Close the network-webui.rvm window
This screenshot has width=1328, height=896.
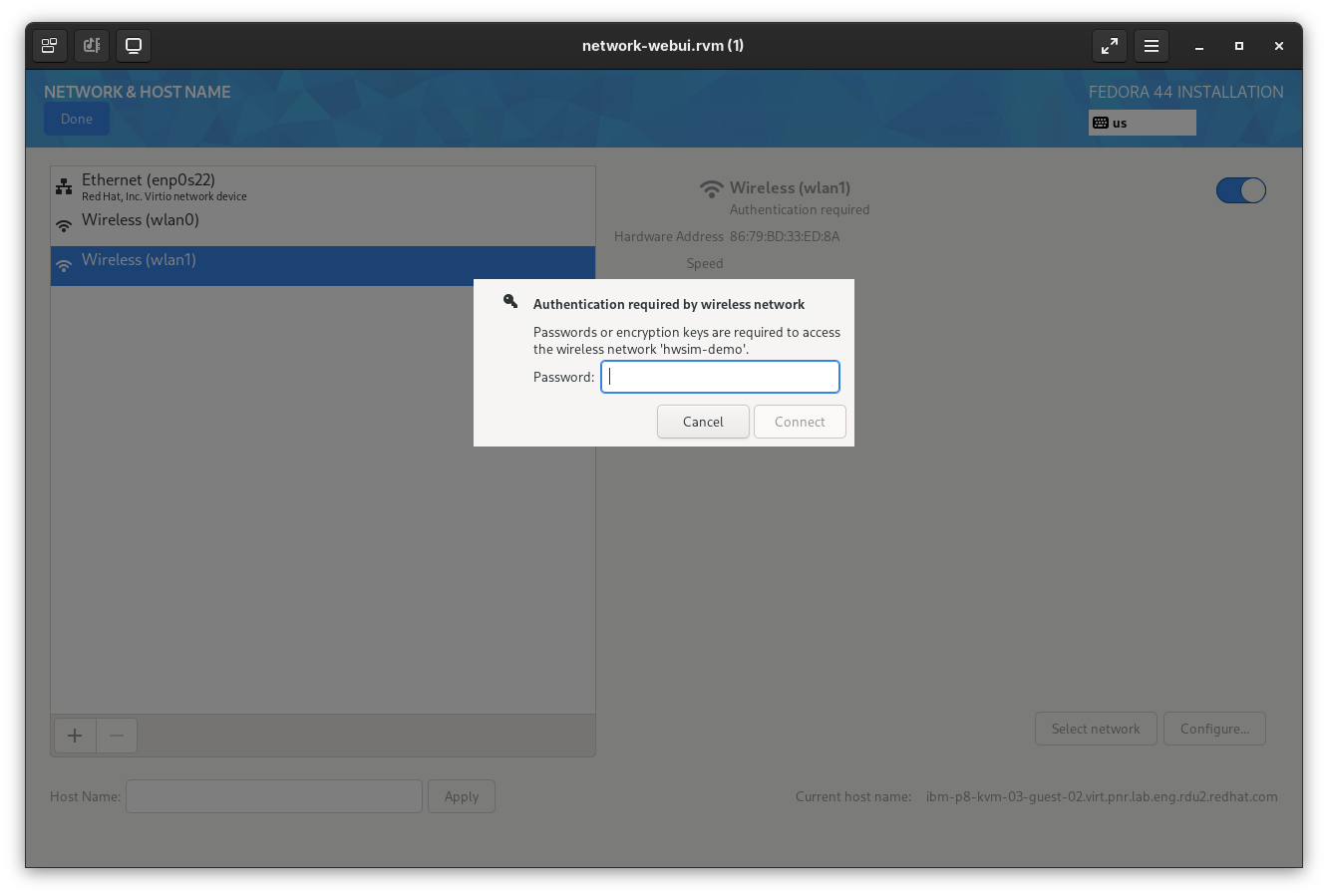[1279, 46]
